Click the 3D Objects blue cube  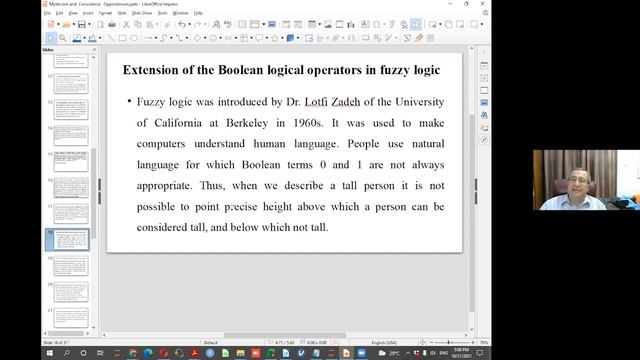pyautogui.click(x=290, y=38)
